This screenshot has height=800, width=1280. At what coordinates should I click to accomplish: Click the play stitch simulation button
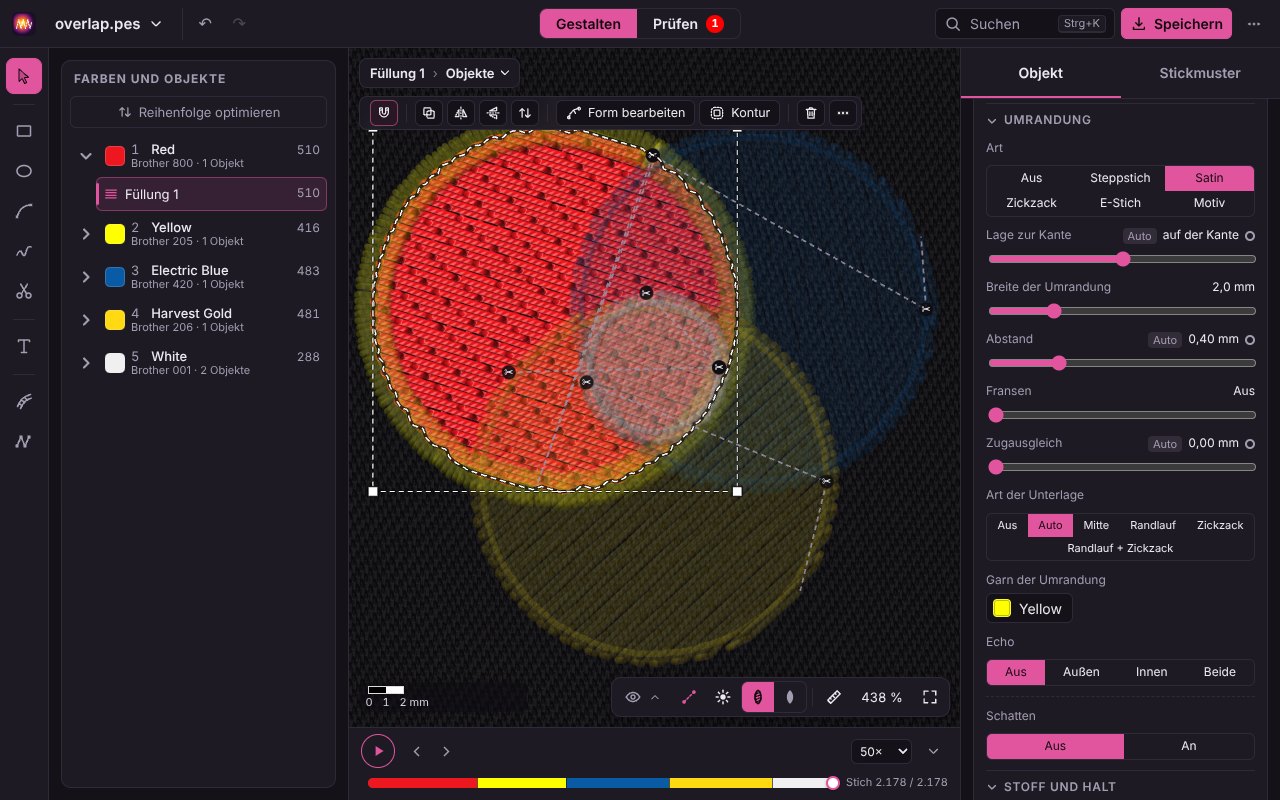[x=378, y=751]
